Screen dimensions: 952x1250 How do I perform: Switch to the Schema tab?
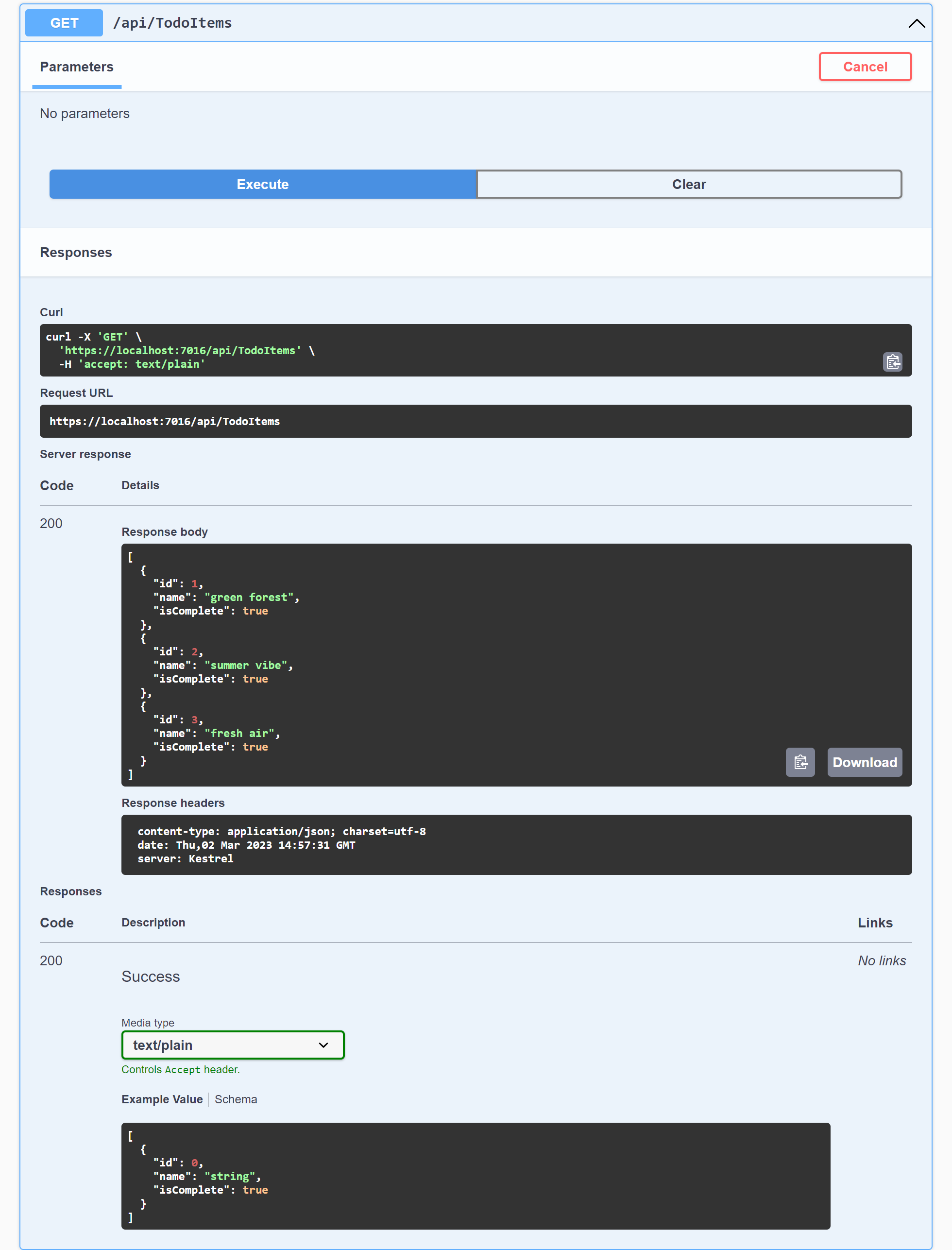click(236, 1099)
